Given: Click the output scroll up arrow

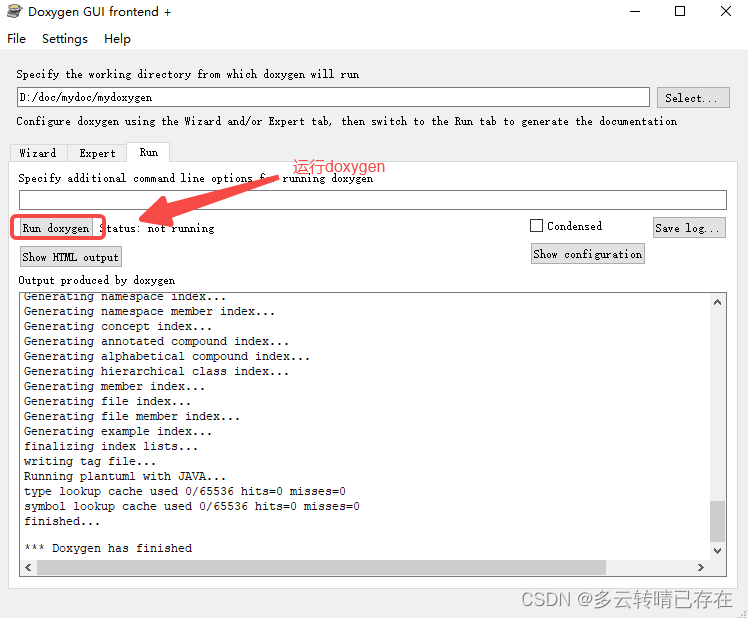Looking at the screenshot, I should [x=717, y=302].
